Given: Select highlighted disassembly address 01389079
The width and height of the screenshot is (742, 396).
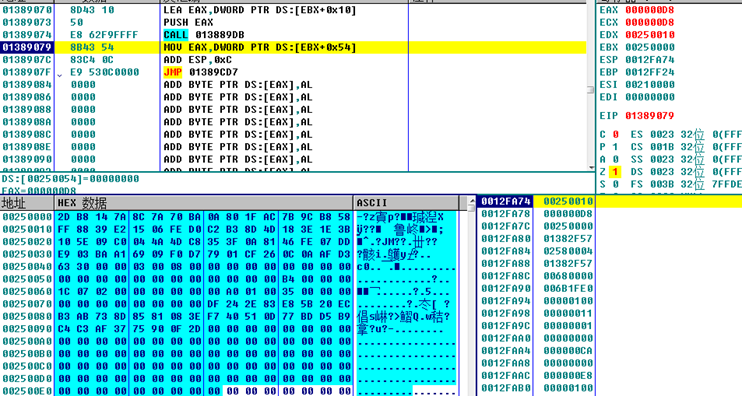Looking at the screenshot, I should 27,47.
